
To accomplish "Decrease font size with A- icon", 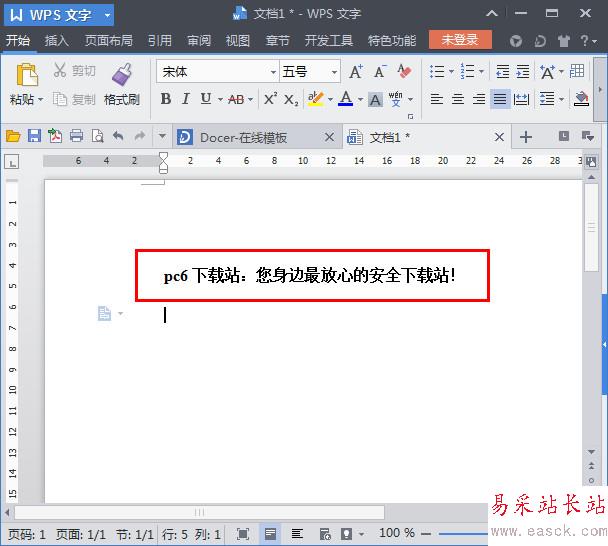I will point(380,71).
